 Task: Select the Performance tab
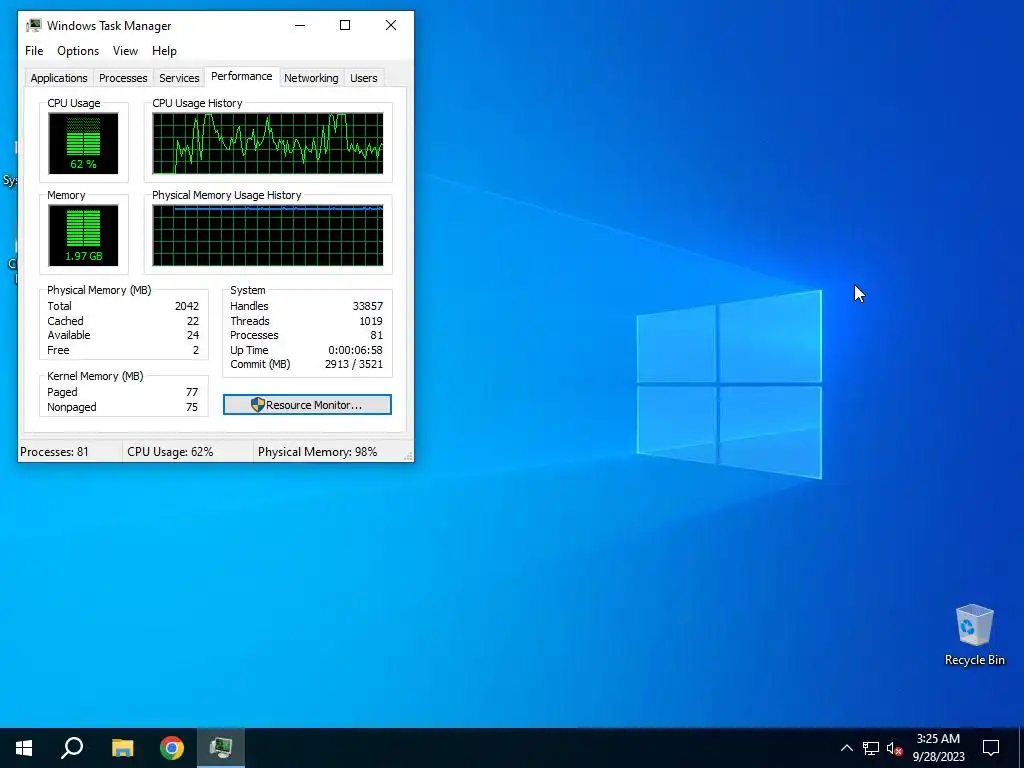pyautogui.click(x=242, y=76)
